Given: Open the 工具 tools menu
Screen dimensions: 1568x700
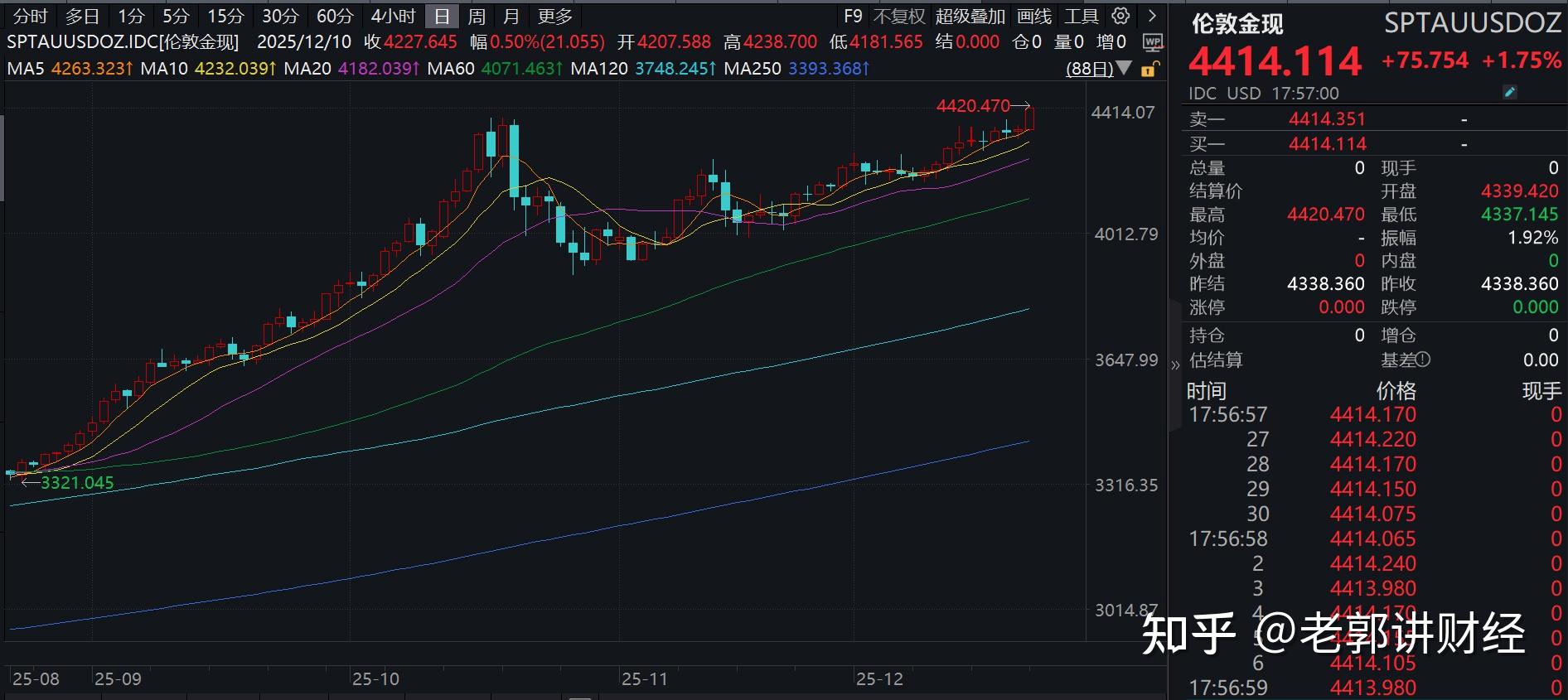Looking at the screenshot, I should (x=1082, y=16).
